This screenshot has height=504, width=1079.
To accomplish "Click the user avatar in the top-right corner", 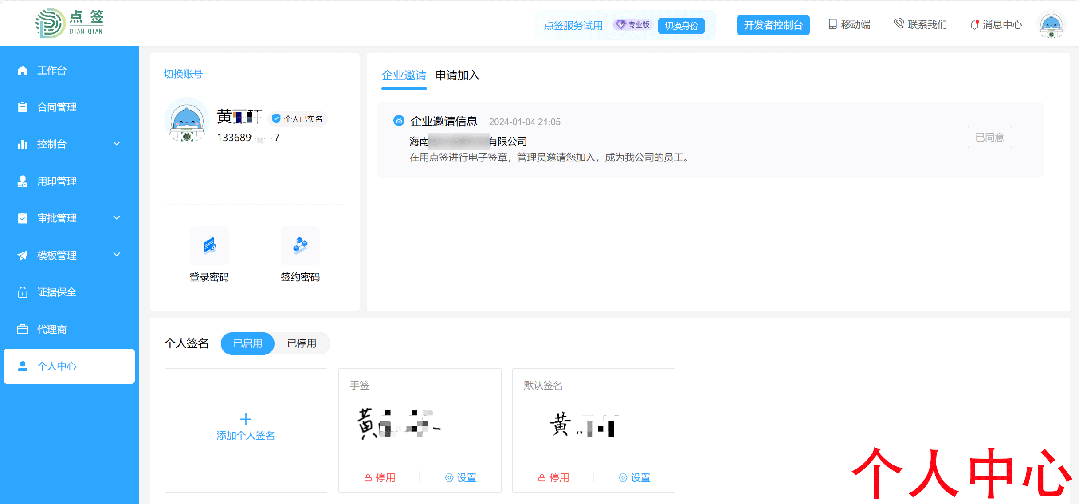I will (1051, 25).
